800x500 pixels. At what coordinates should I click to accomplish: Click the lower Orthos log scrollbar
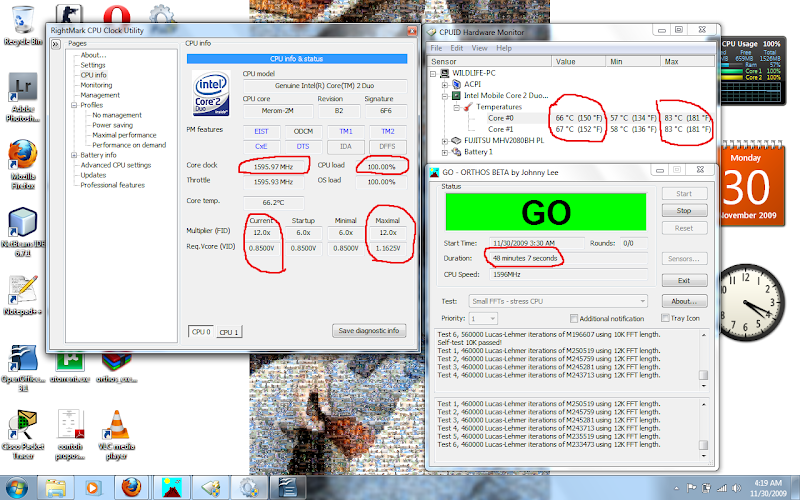(x=704, y=429)
